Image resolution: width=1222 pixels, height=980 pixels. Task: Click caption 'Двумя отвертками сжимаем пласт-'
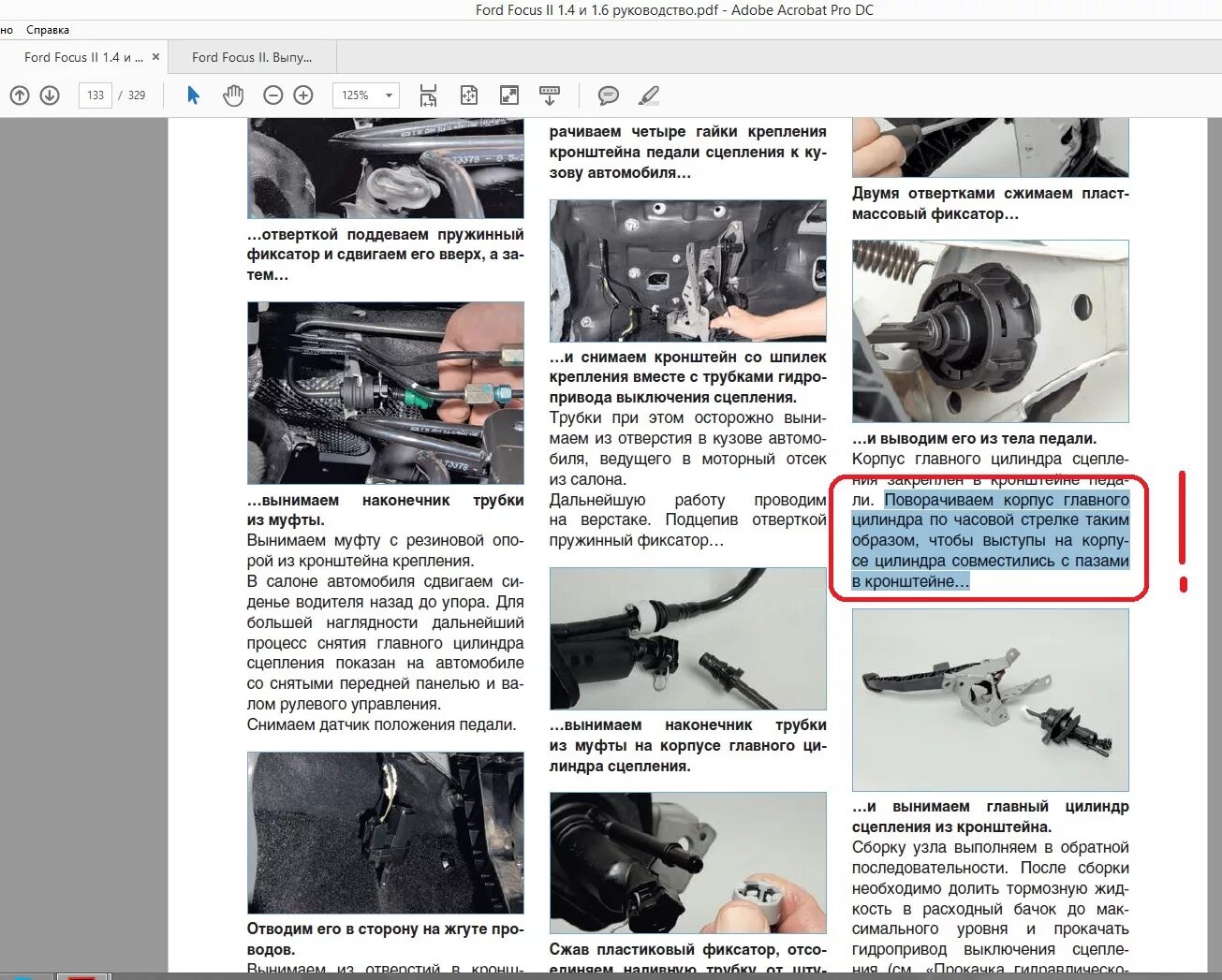991,194
